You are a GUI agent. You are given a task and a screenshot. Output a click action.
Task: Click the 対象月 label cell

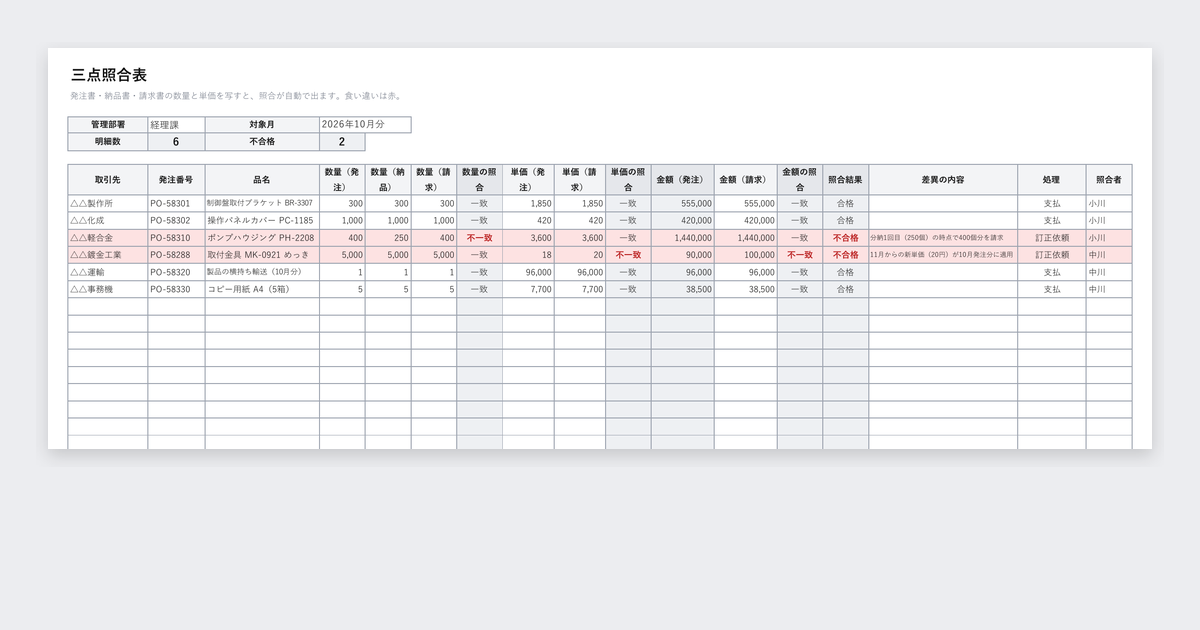[262, 125]
